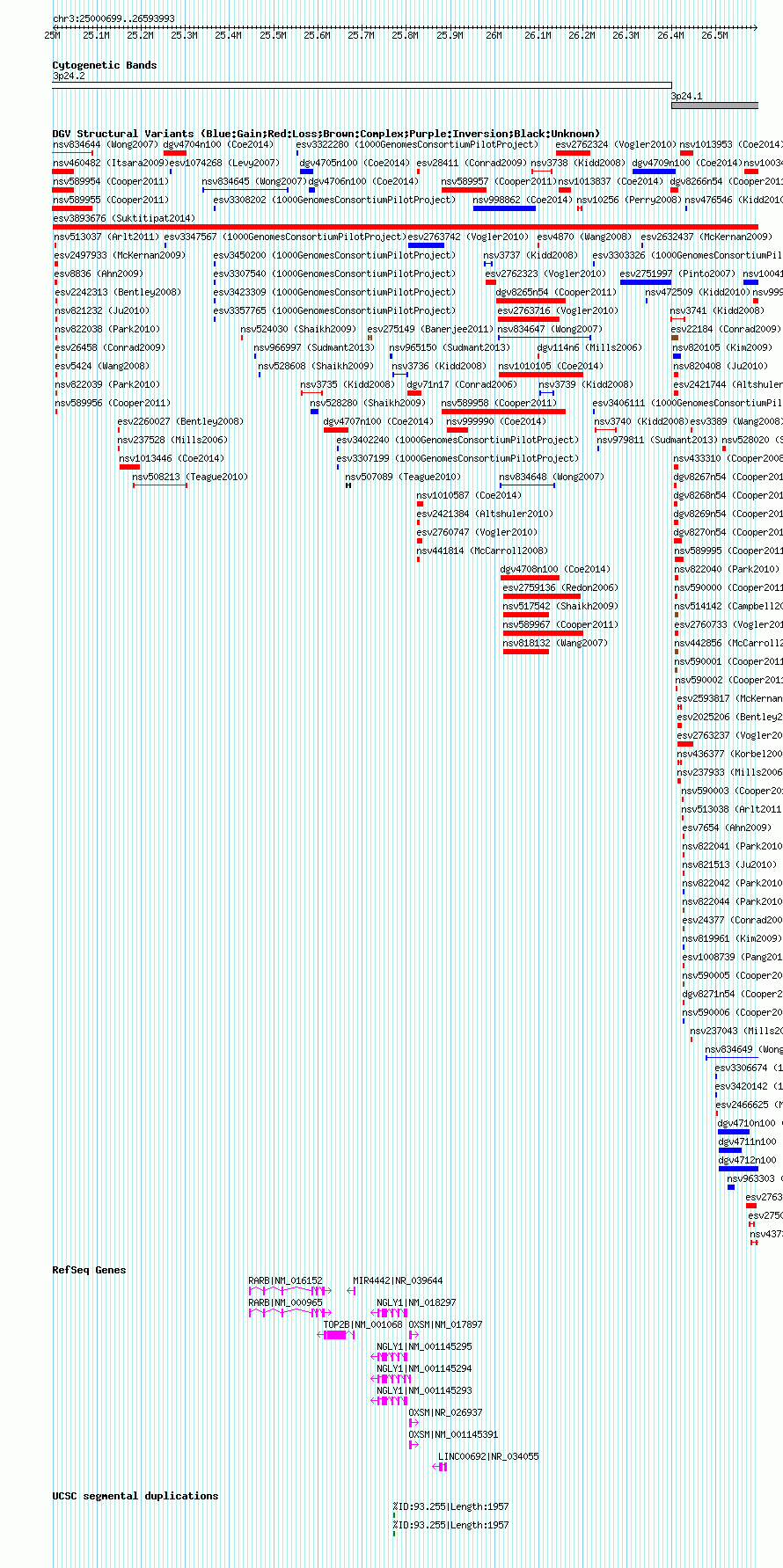
Task: Click gene RARB|NM_016152 transcript
Action: click(x=289, y=1290)
